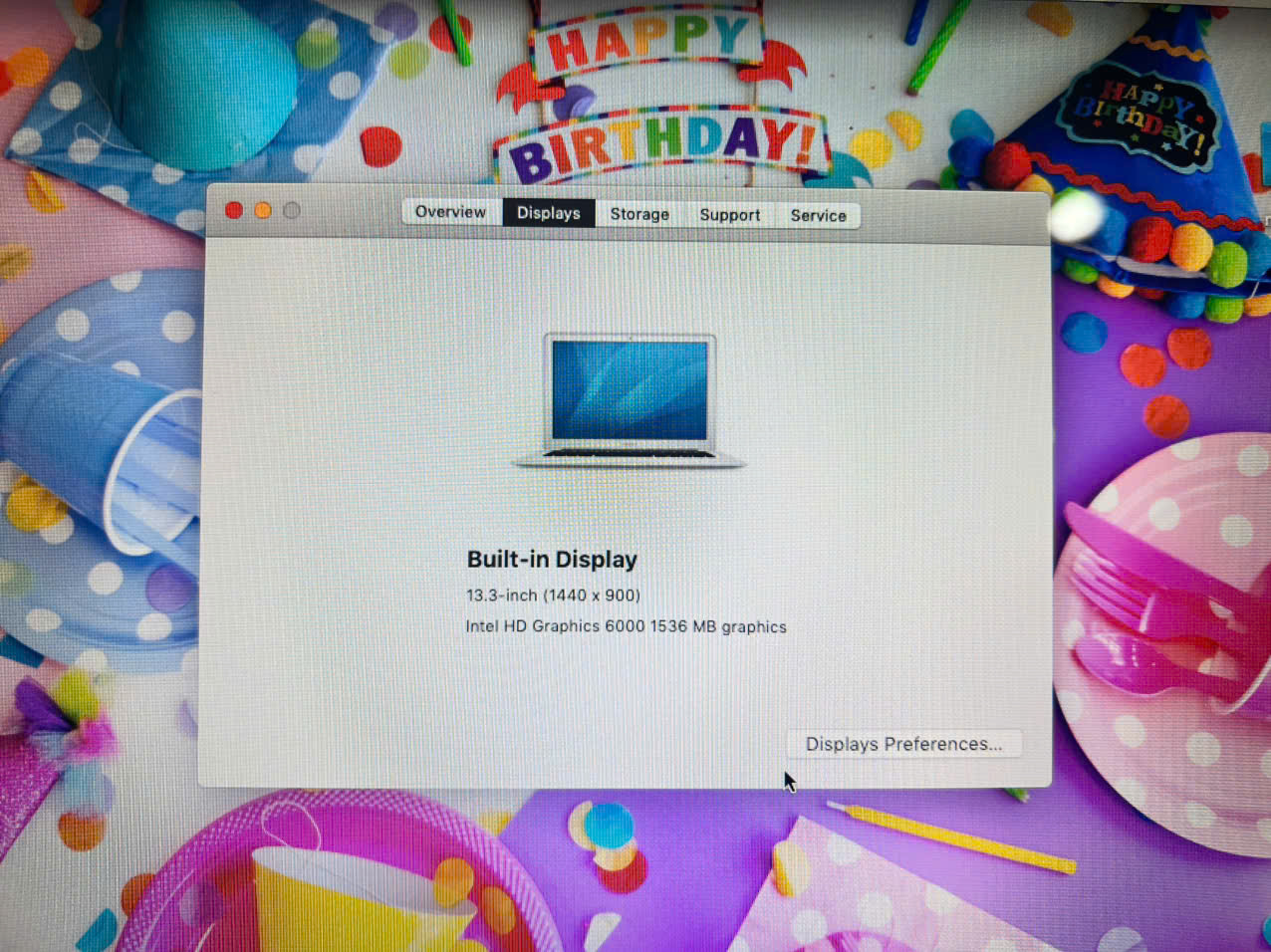This screenshot has width=1271, height=952.
Task: Go to the Support tab
Action: [x=729, y=215]
